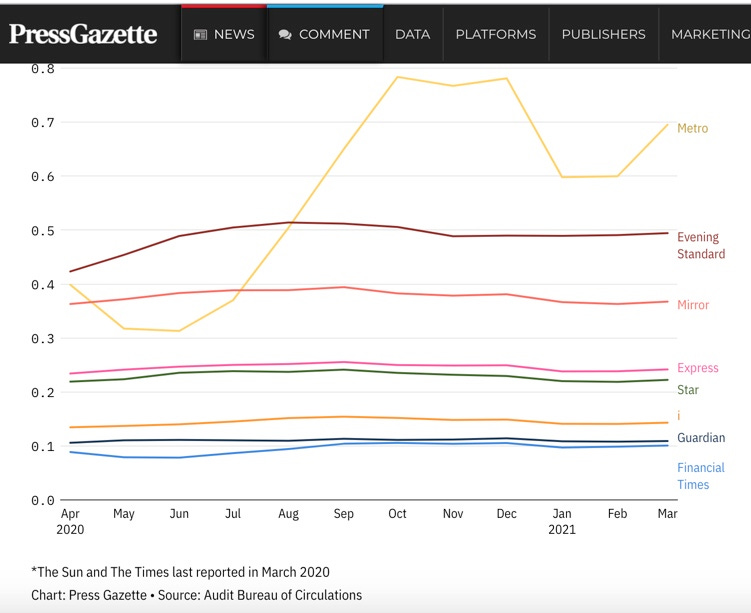The width and height of the screenshot is (751, 613).
Task: Click the Apr 2020 axis label
Action: pyautogui.click(x=70, y=522)
